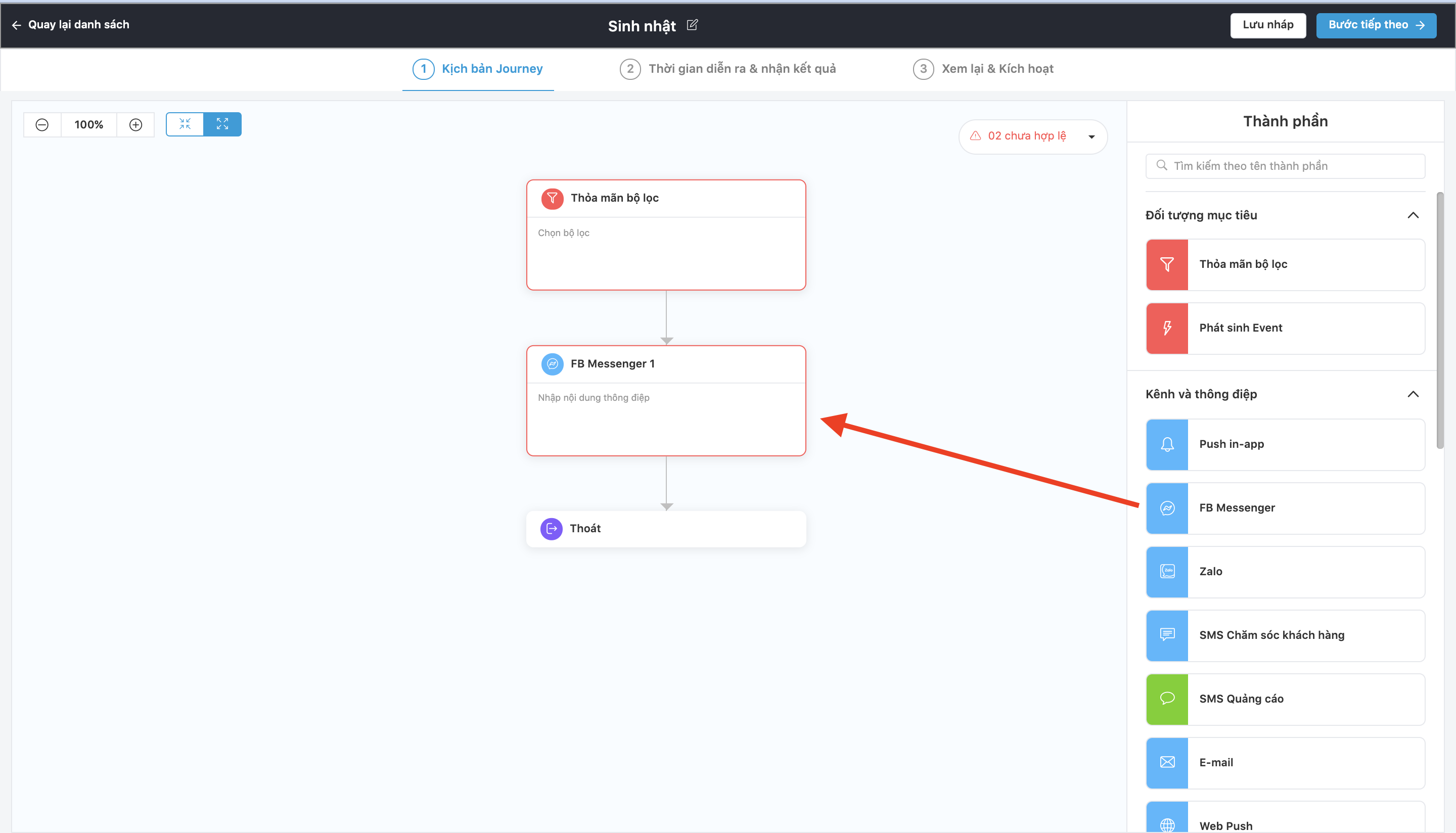The width and height of the screenshot is (1456, 833).
Task: Click Chọn bộ lọc placeholder in the filter node
Action: point(564,233)
